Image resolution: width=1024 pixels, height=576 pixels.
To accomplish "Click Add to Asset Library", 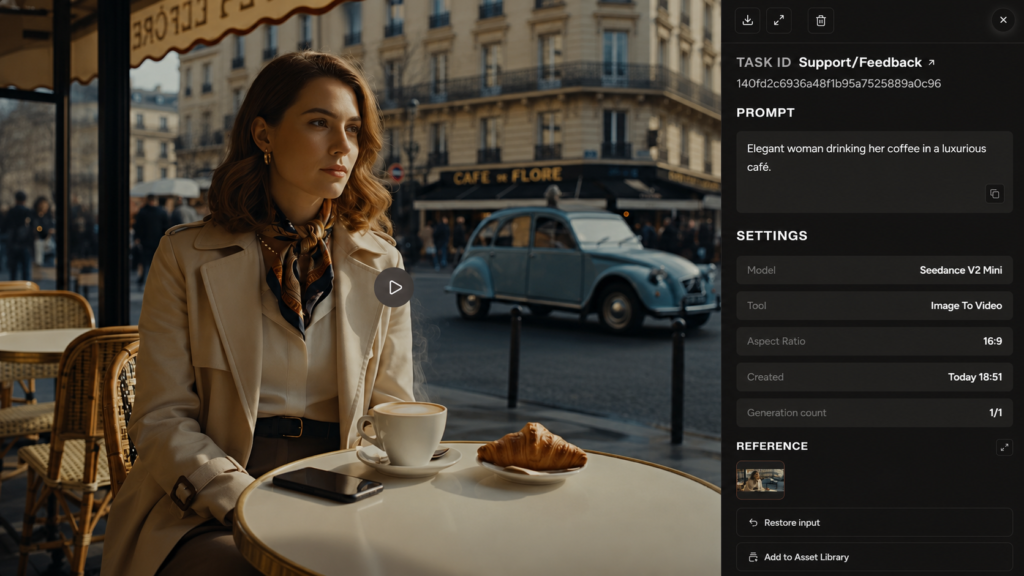I will [874, 557].
